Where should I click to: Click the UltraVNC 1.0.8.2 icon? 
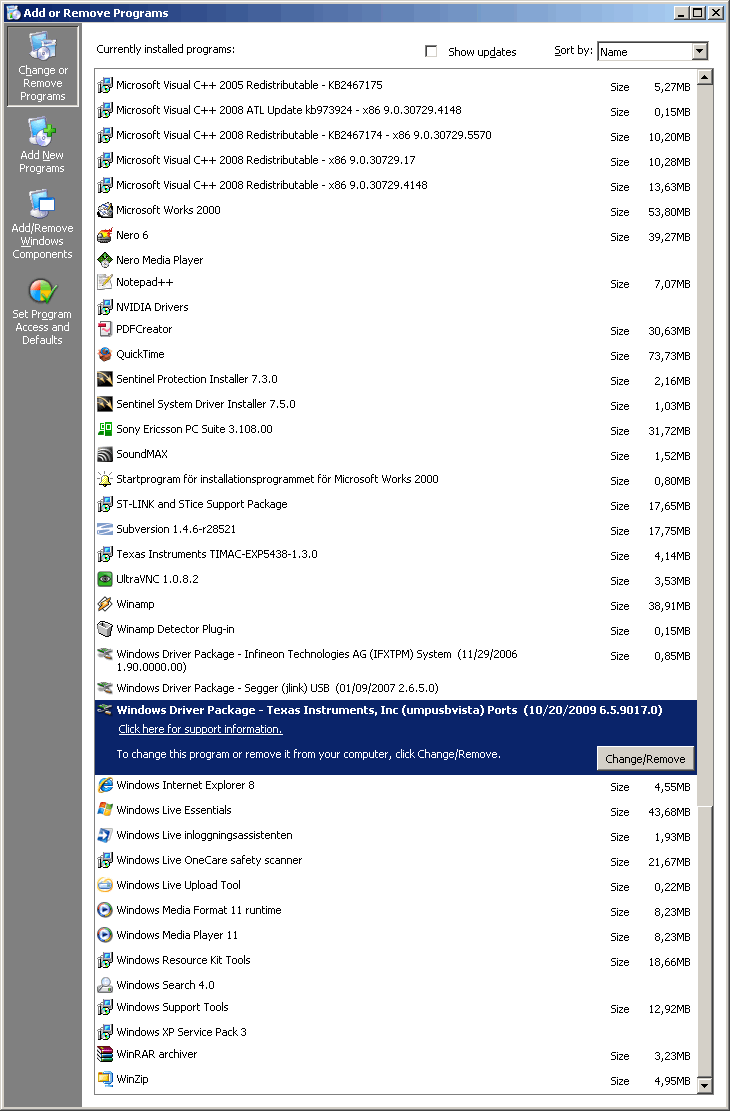pyautogui.click(x=105, y=579)
